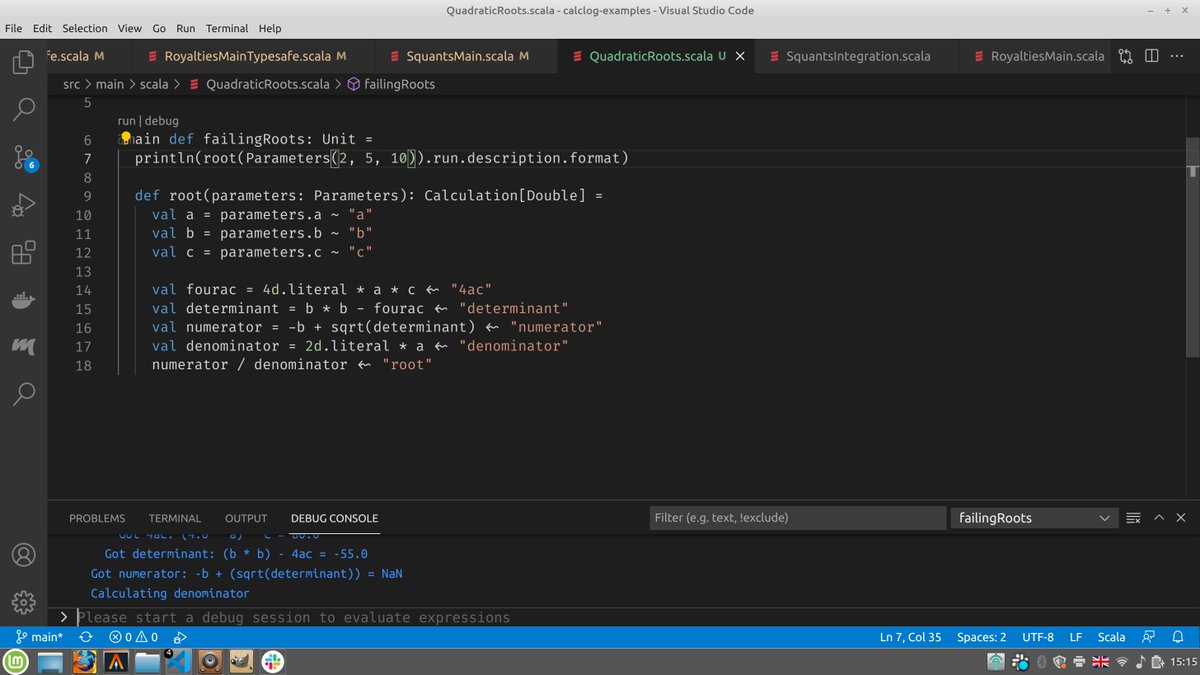
Task: Synchronize changes in the status bar
Action: tap(86, 637)
